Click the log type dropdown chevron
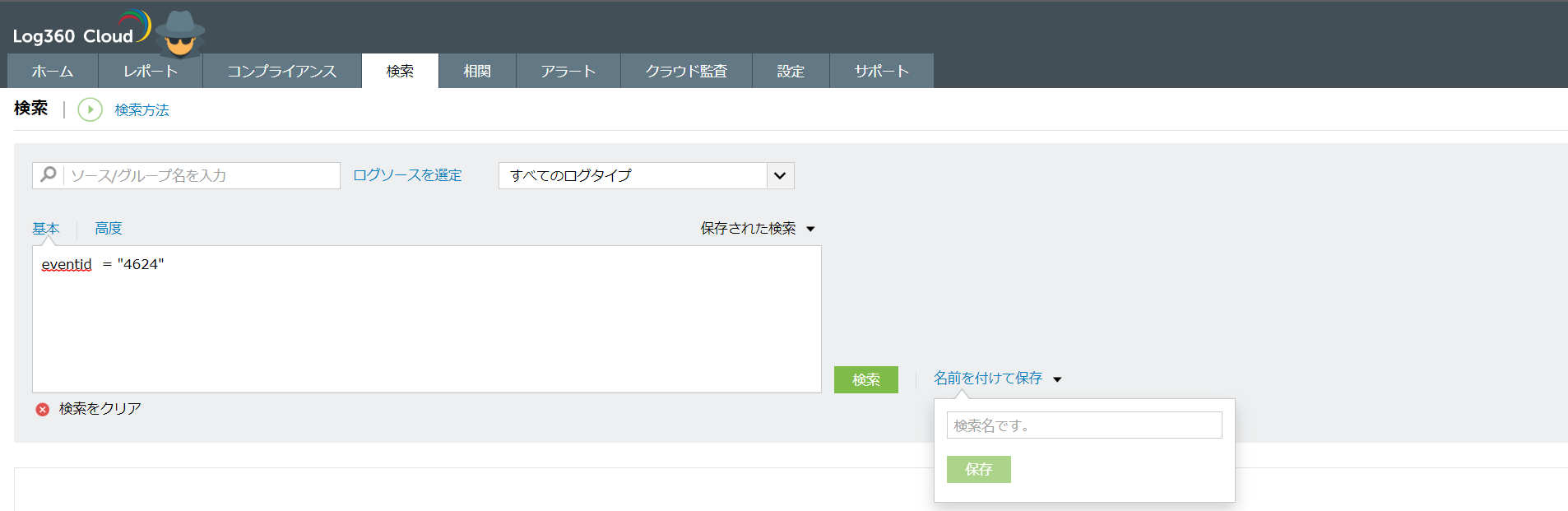This screenshot has width=1568, height=511. (780, 175)
